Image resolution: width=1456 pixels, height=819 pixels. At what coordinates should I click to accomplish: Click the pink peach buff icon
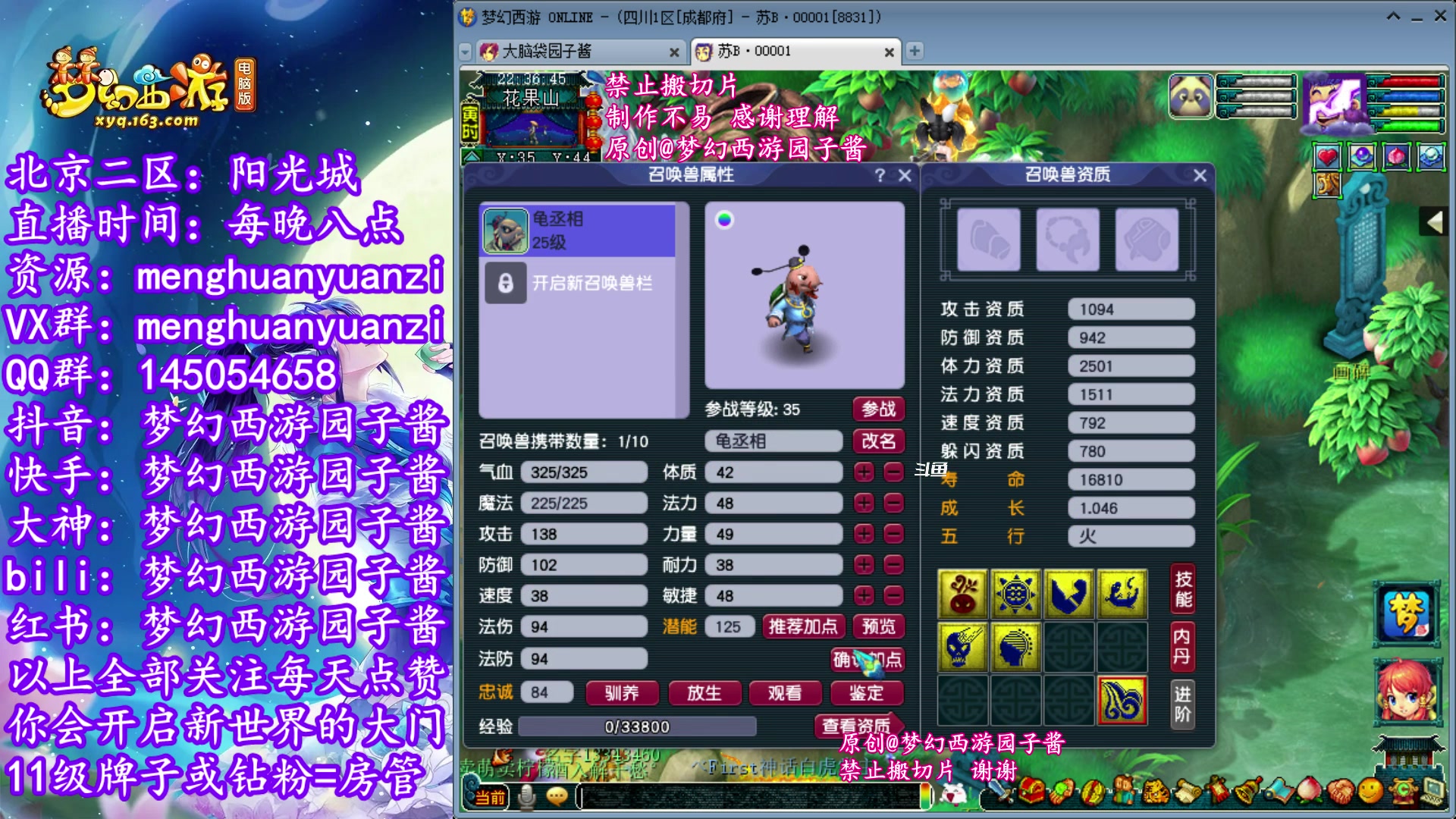(1397, 157)
